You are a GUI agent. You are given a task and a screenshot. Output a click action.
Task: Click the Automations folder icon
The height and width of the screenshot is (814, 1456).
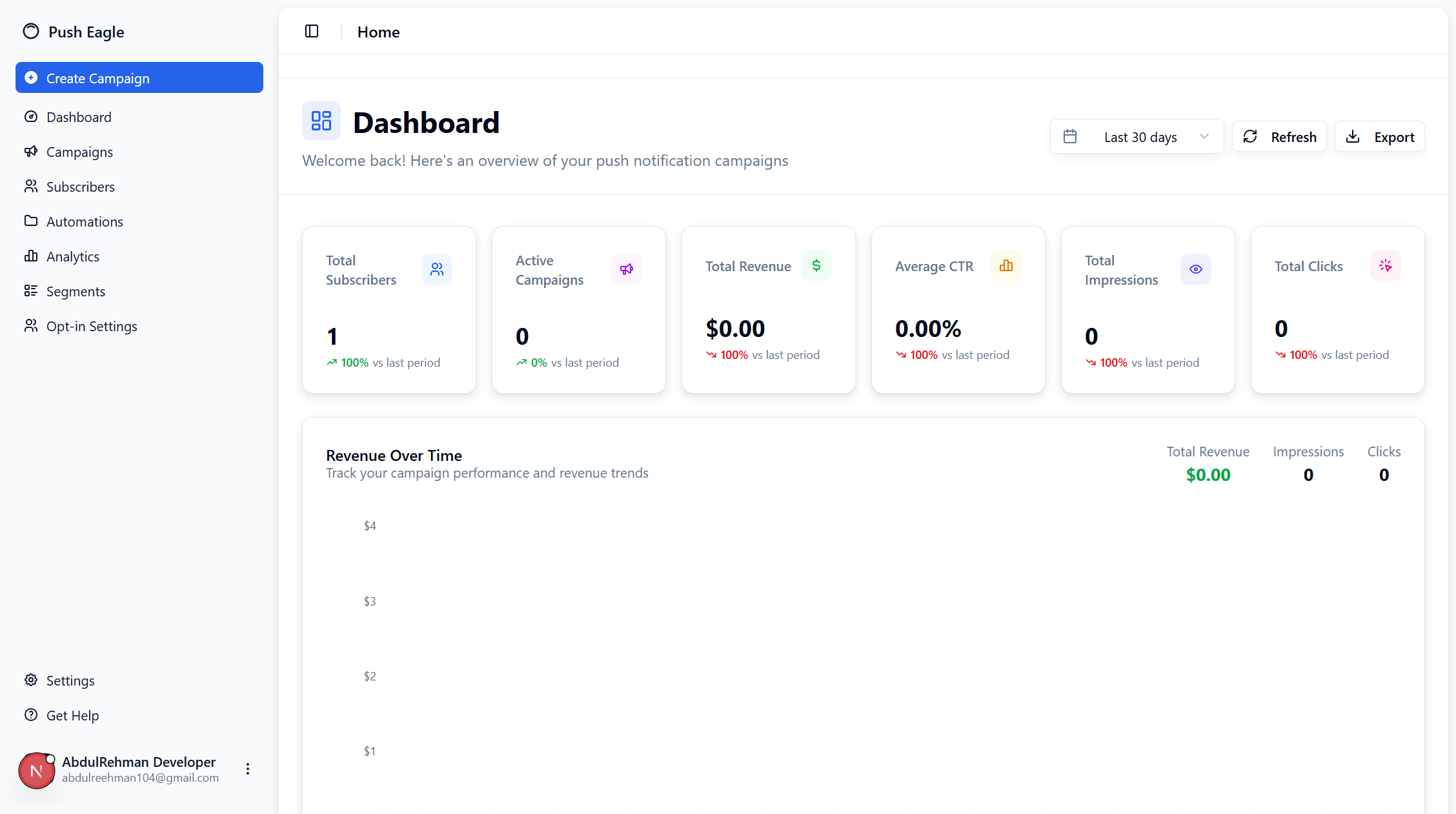point(31,221)
